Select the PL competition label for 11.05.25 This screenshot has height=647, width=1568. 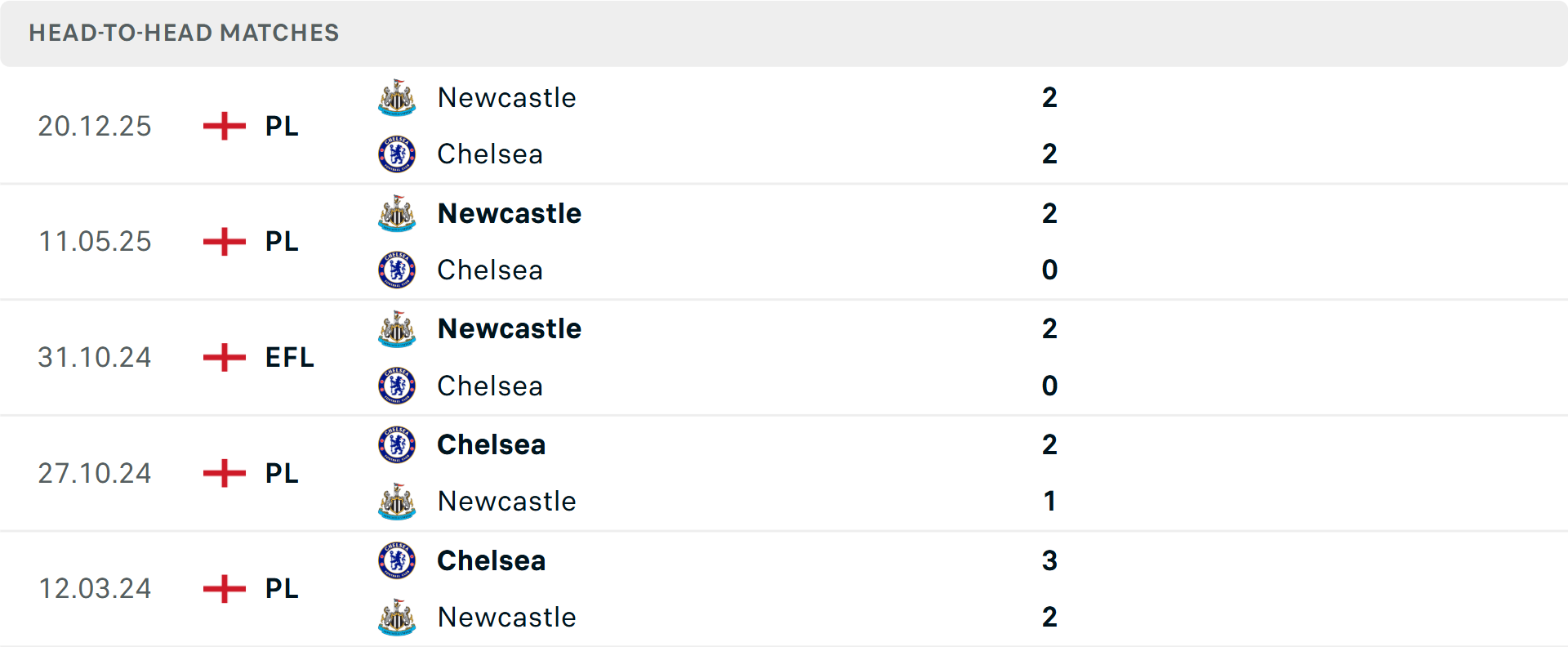280,241
